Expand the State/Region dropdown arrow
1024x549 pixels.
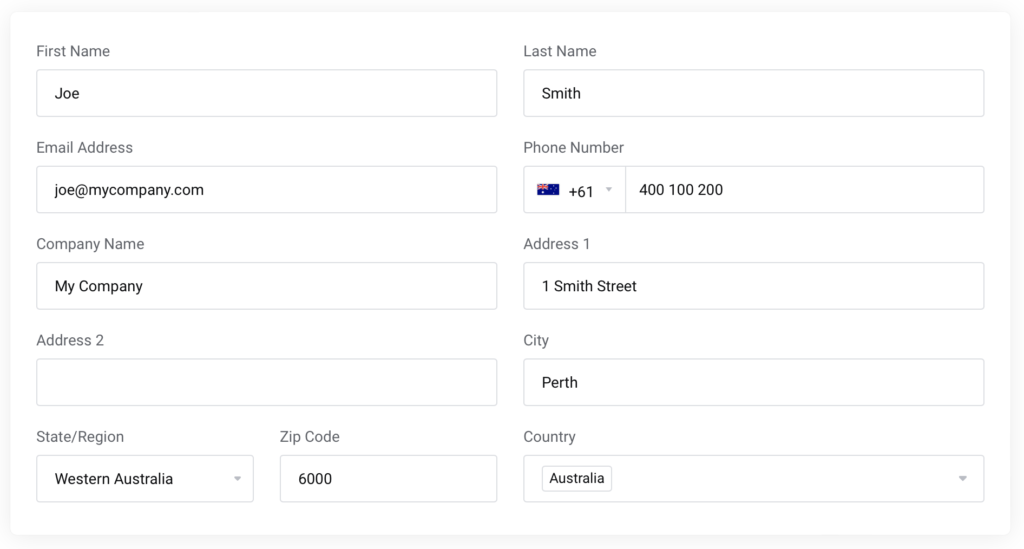point(238,478)
